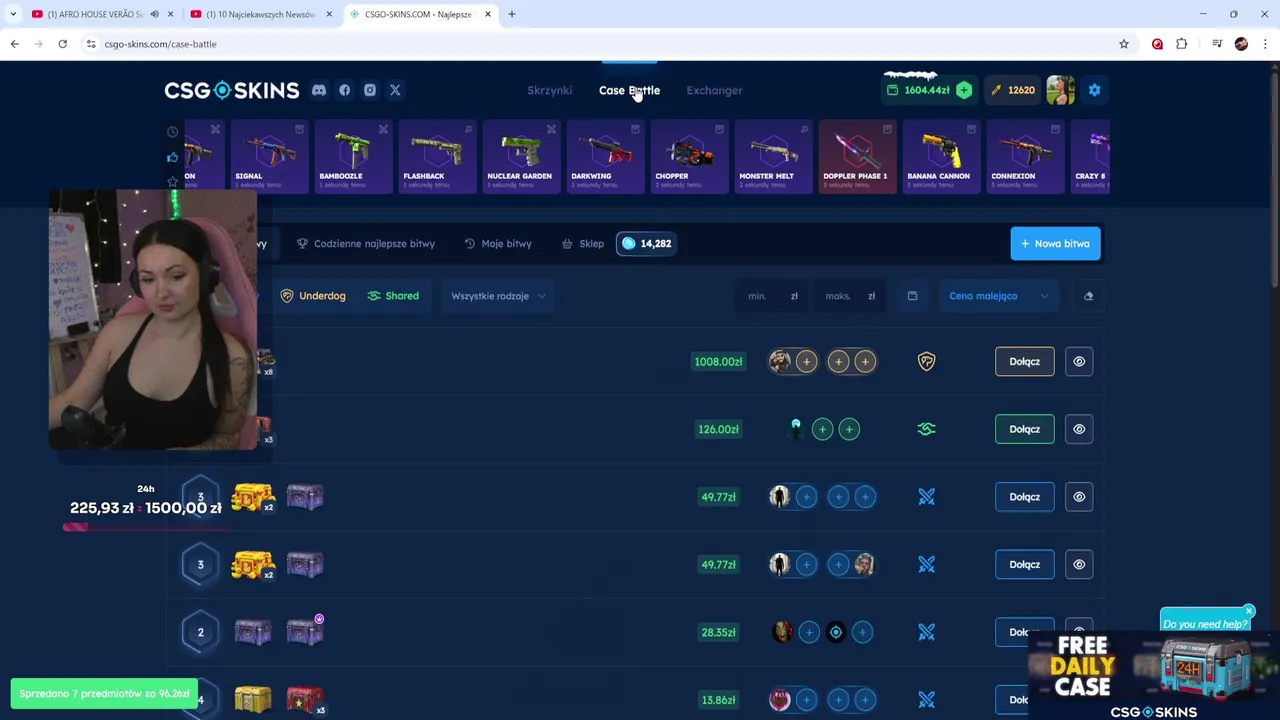Click the Nowa bitwa button
Image resolution: width=1280 pixels, height=720 pixels.
[x=1055, y=243]
